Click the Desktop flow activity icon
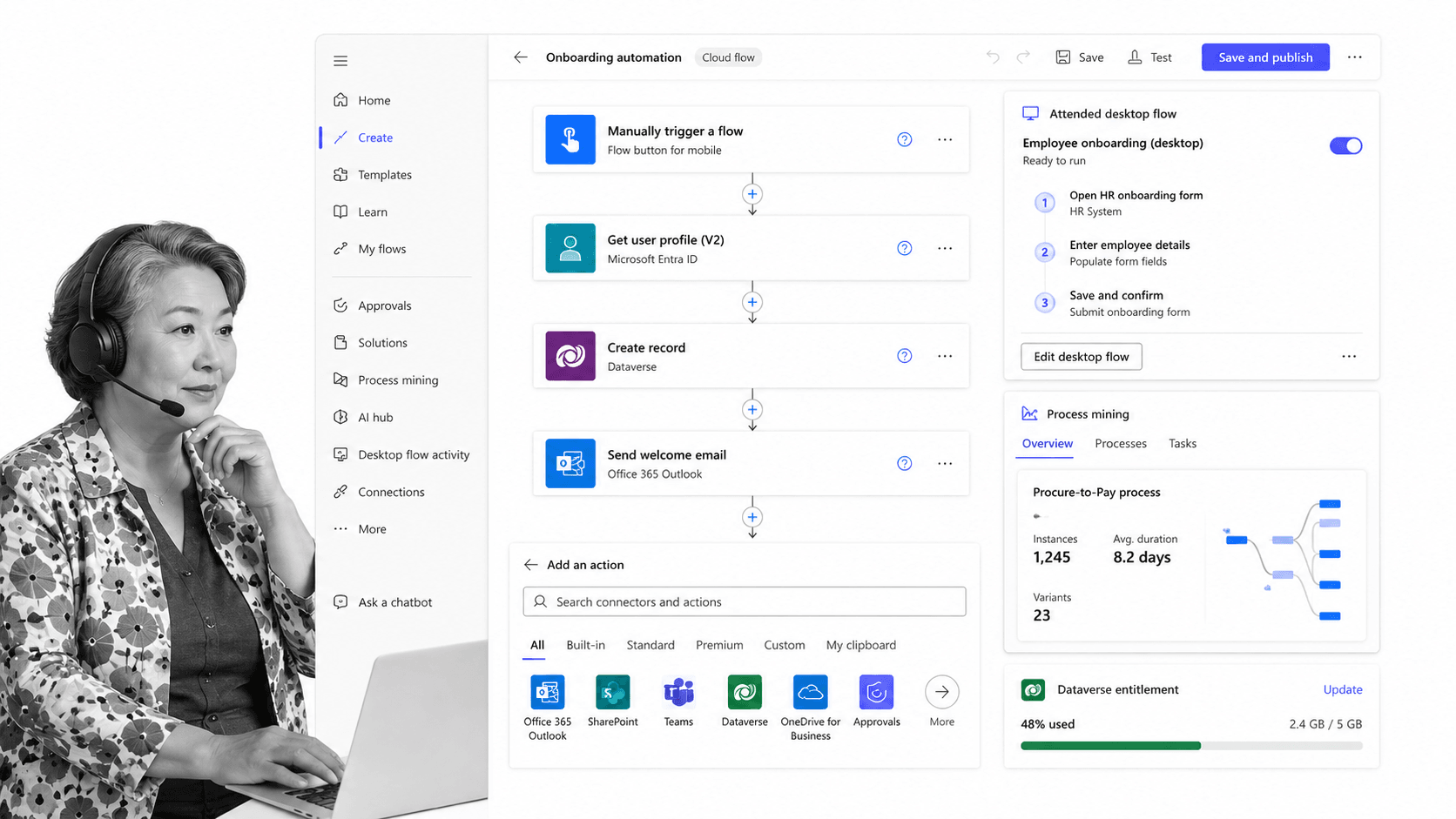This screenshot has width=1456, height=819. 340,454
